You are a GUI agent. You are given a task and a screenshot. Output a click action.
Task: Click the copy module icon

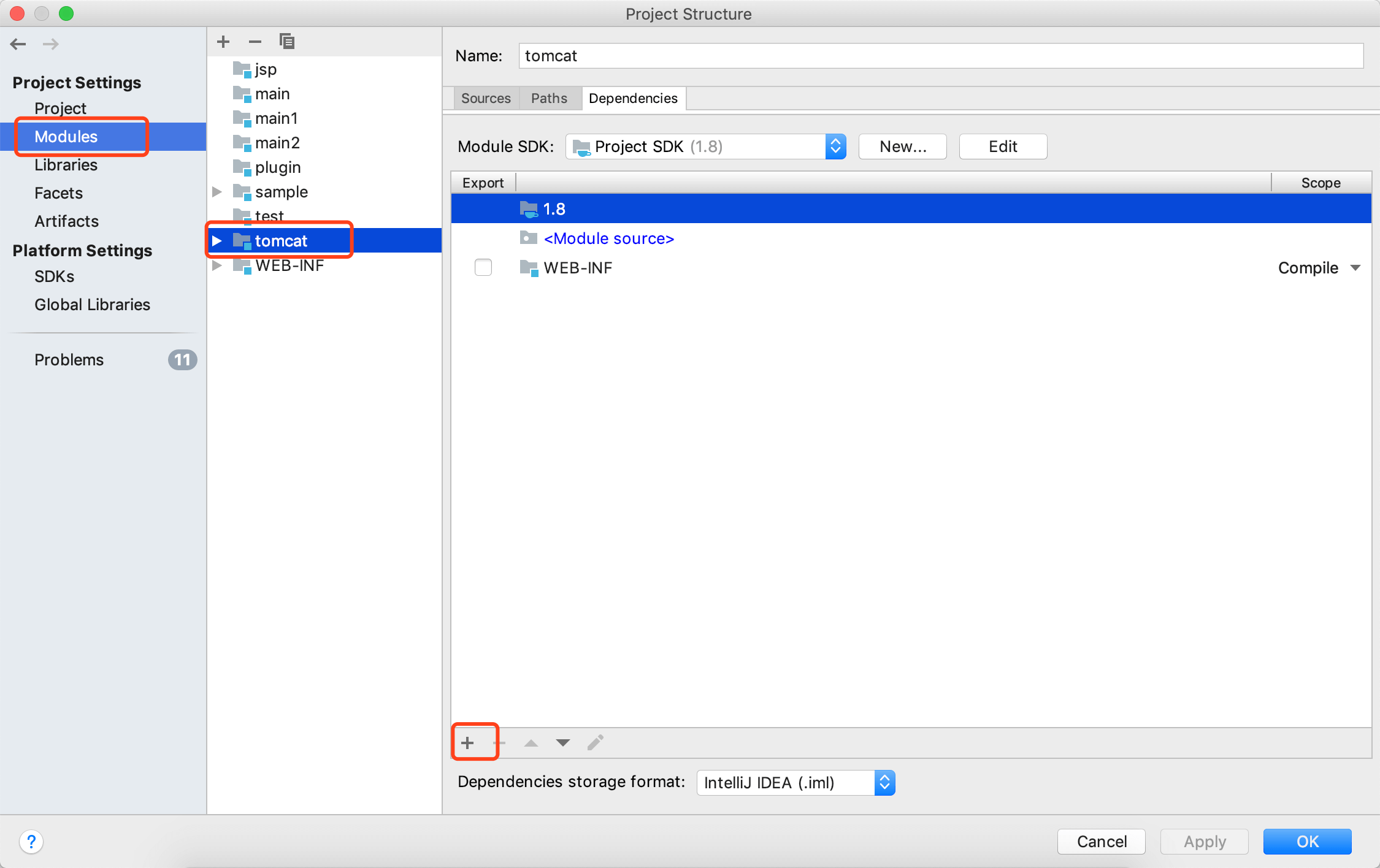[287, 42]
